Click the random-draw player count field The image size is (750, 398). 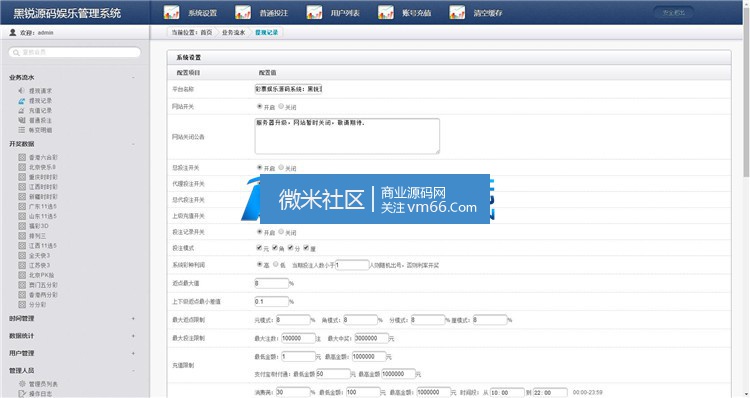pos(352,265)
